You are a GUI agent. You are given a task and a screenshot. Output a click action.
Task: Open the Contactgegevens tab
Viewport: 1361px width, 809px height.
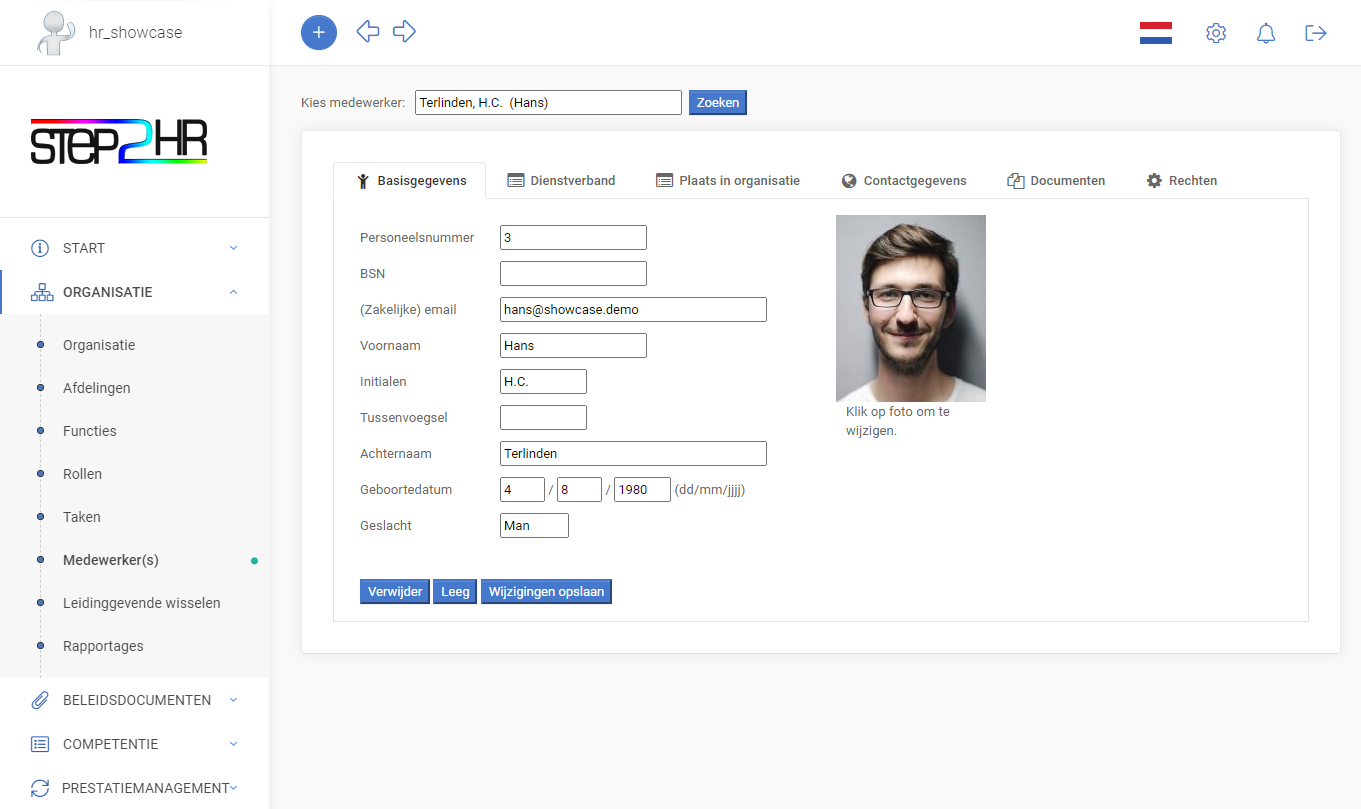(904, 180)
